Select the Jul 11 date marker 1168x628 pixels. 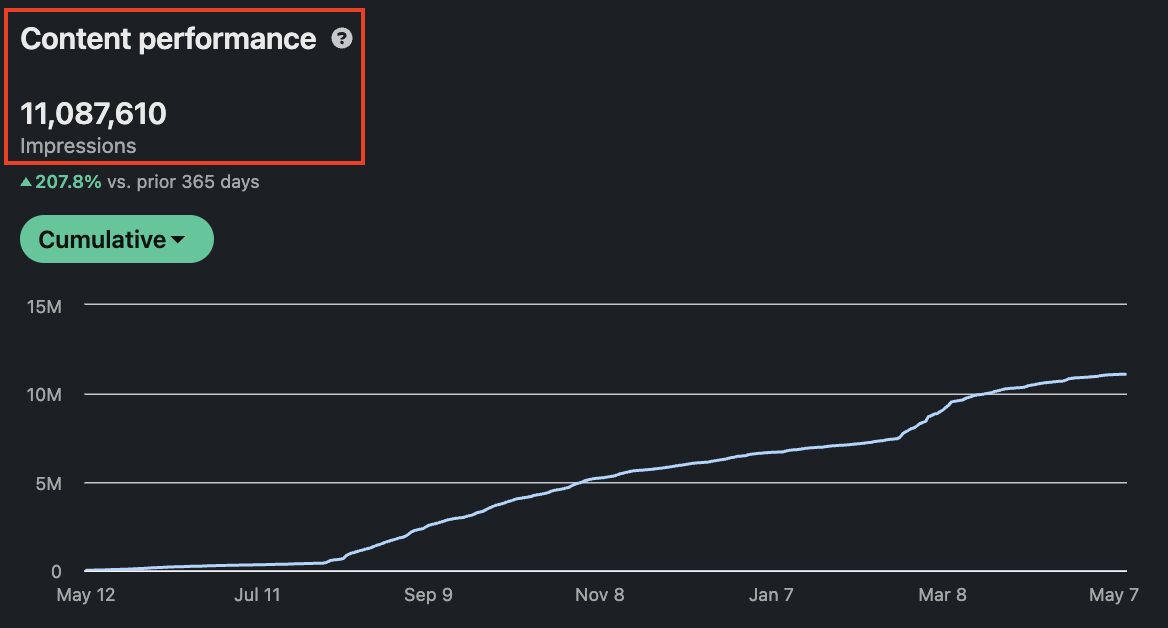pyautogui.click(x=257, y=594)
